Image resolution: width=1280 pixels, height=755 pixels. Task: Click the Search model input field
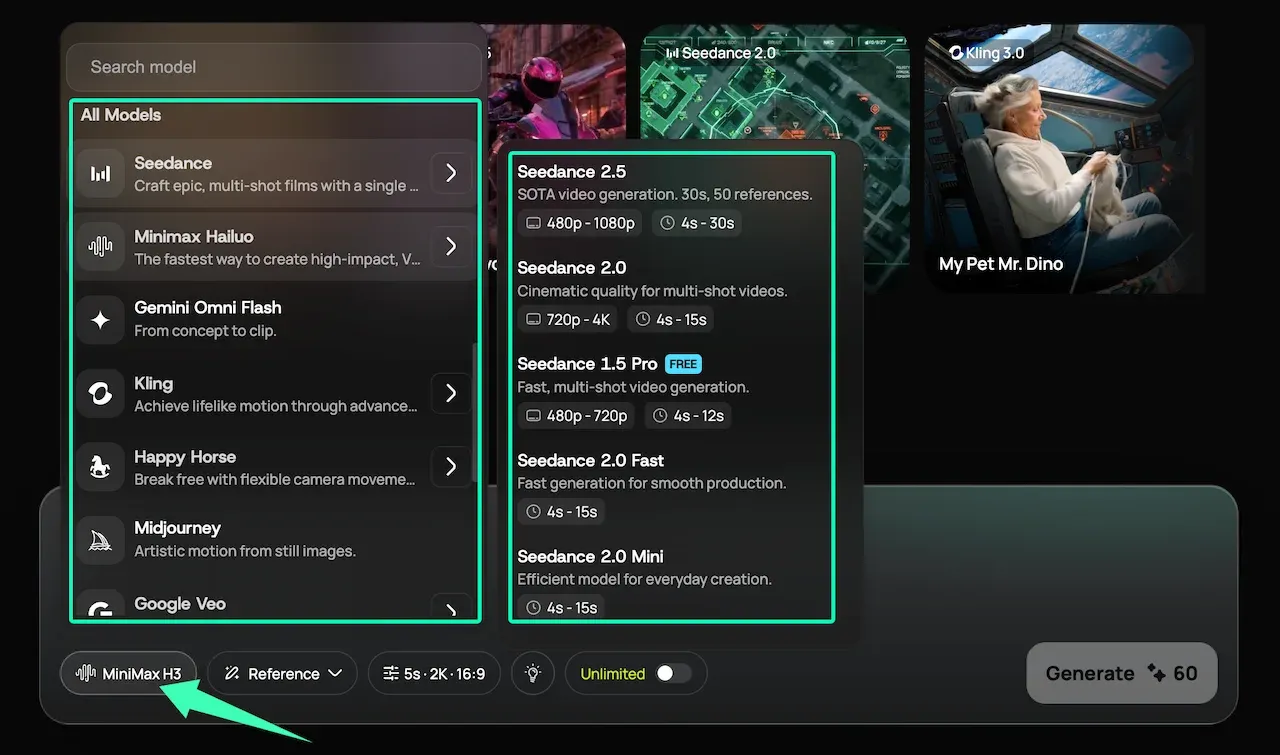click(x=274, y=67)
